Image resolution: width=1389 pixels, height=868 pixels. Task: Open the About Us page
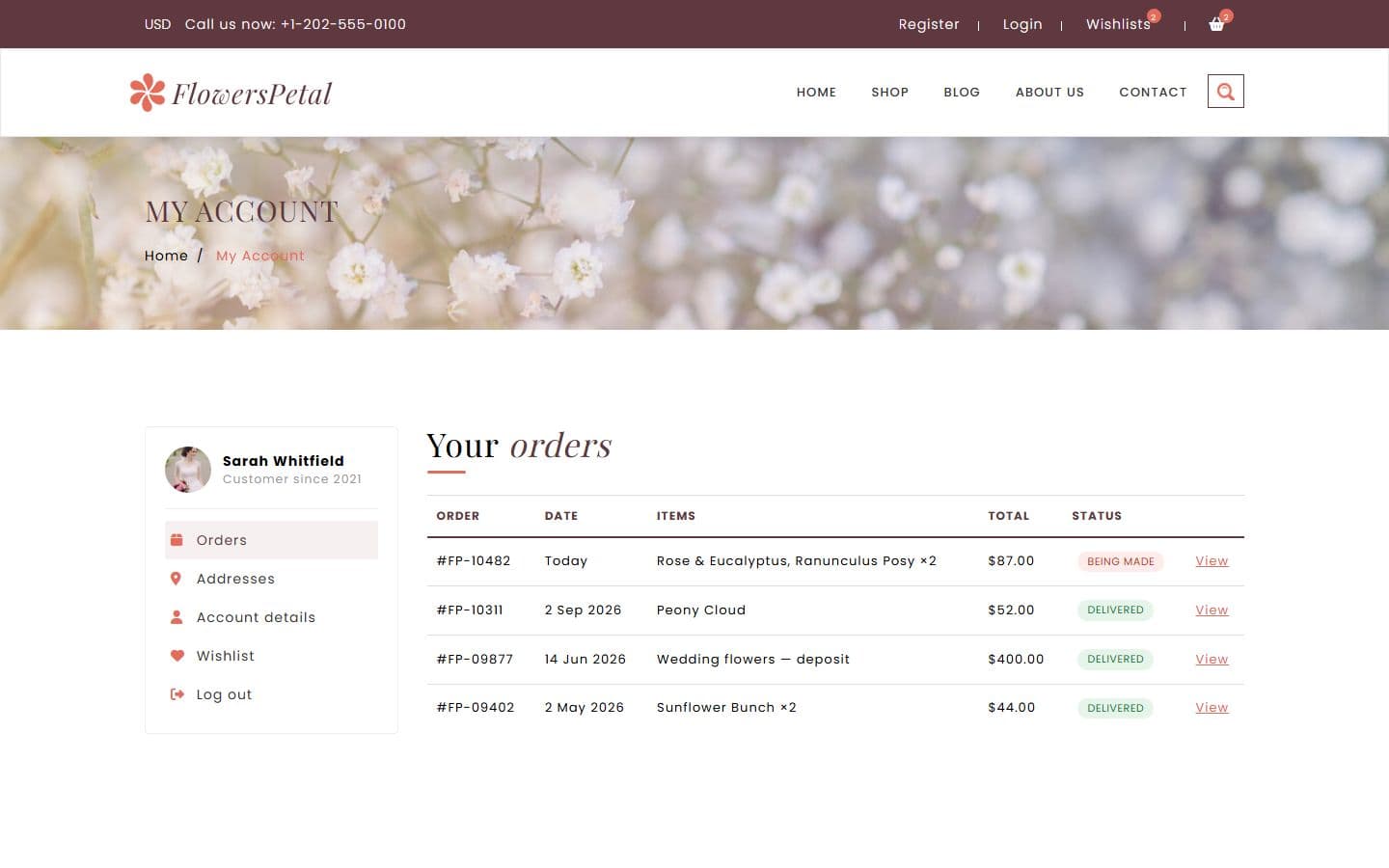[1049, 92]
